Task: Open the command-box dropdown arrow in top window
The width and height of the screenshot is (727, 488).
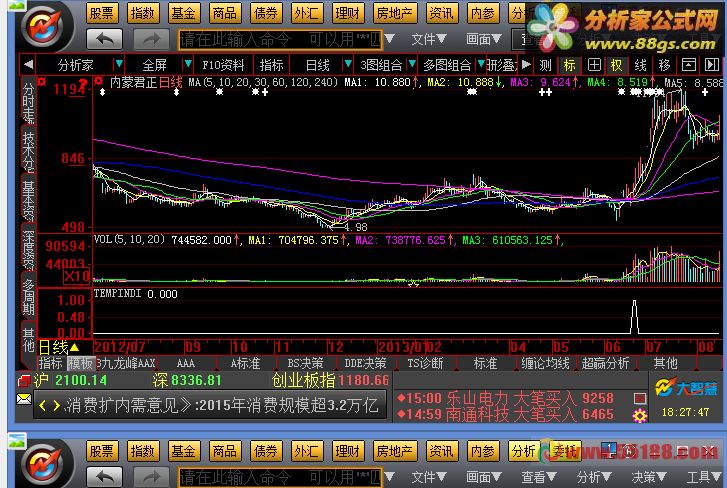Action: click(x=389, y=39)
